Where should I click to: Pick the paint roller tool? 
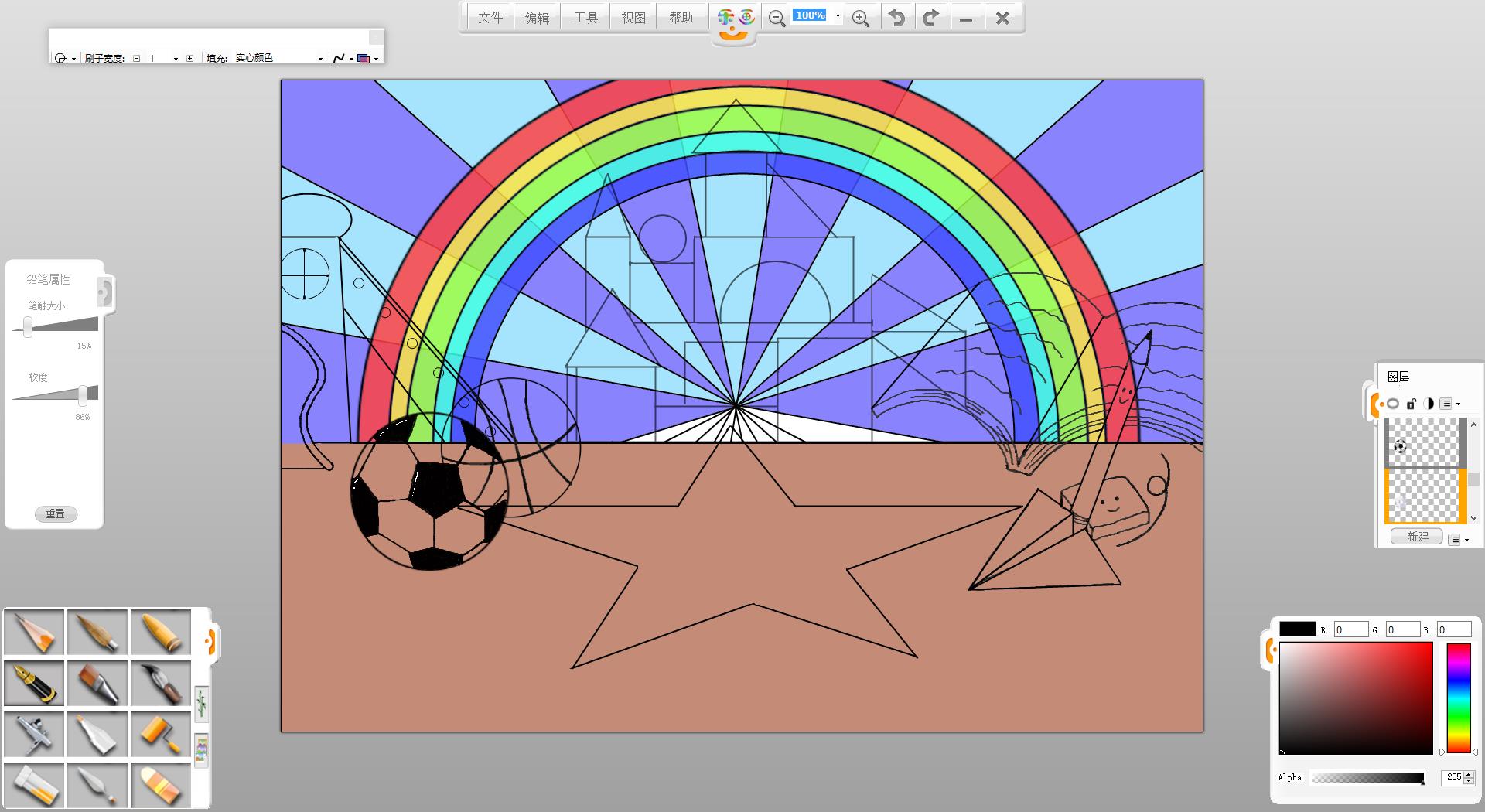pyautogui.click(x=161, y=733)
